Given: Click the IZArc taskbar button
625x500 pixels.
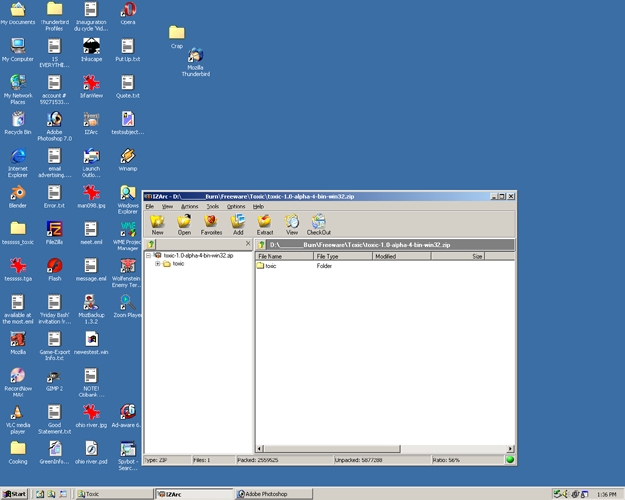Looking at the screenshot, I should click(x=194, y=494).
